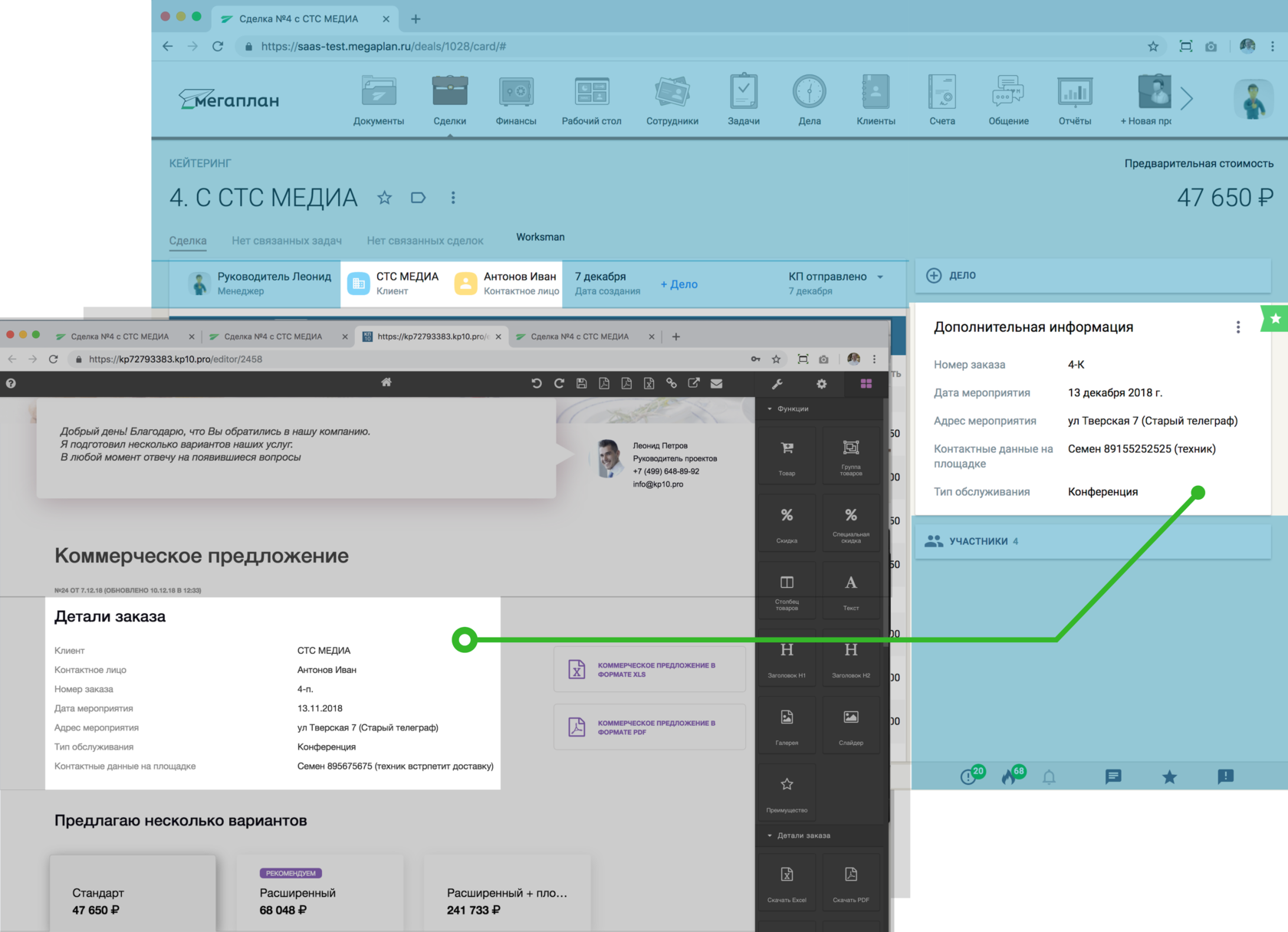This screenshot has height=932, width=1288.
Task: Open СТС МЕДИА client card
Action: pos(393,283)
